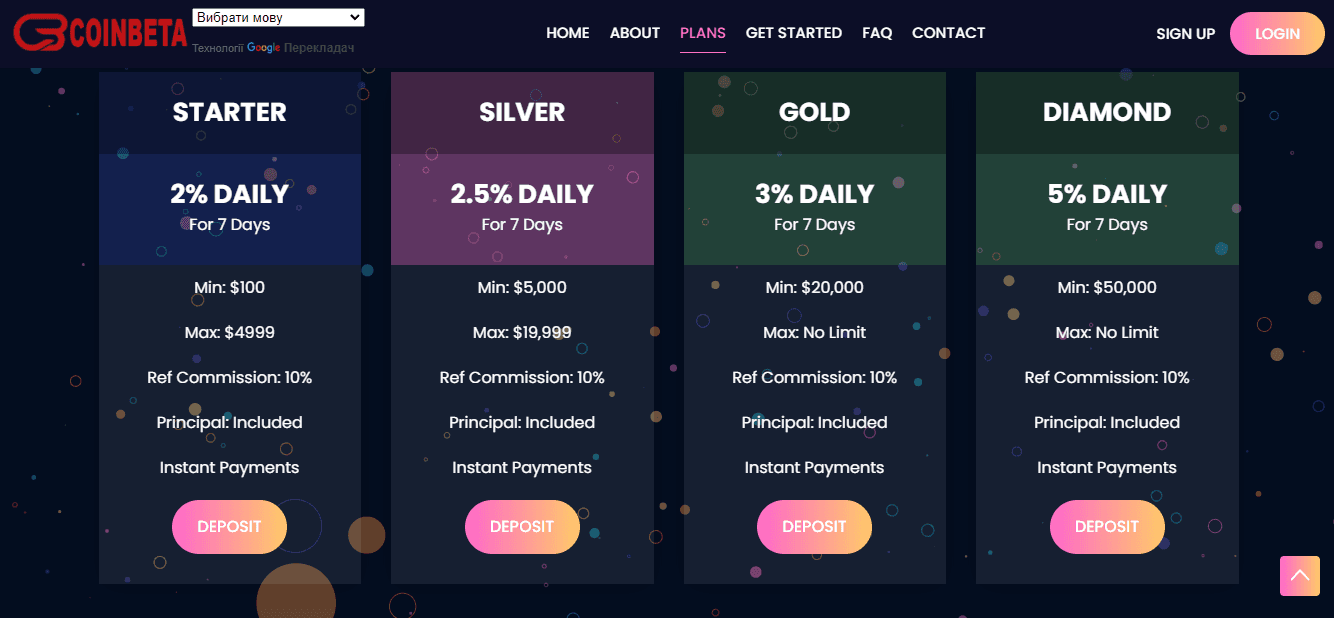This screenshot has width=1334, height=618.
Task: Deposit into the Diamond plan
Action: tap(1107, 527)
